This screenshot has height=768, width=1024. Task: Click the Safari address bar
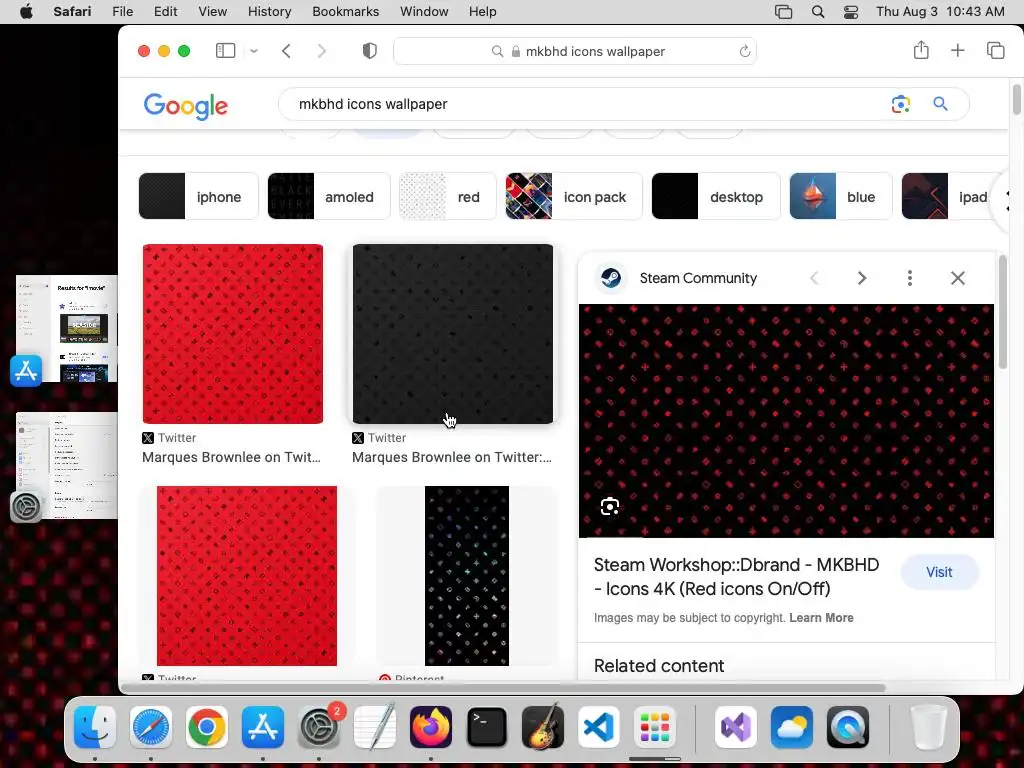pos(575,51)
